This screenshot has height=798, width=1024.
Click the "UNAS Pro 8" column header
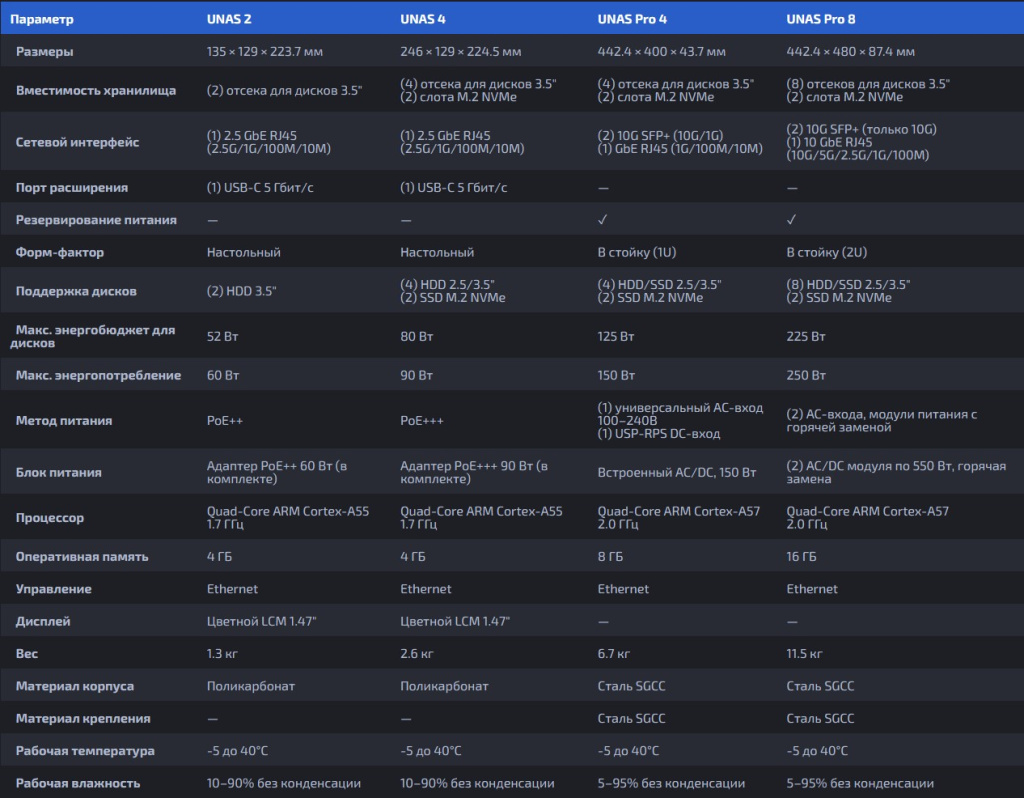pyautogui.click(x=821, y=19)
